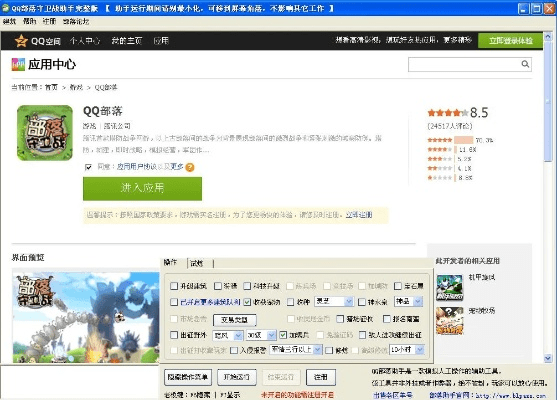Enable the 升级建筑 checkbox
Image resolution: width=557 pixels, height=400 pixels.
[174, 286]
